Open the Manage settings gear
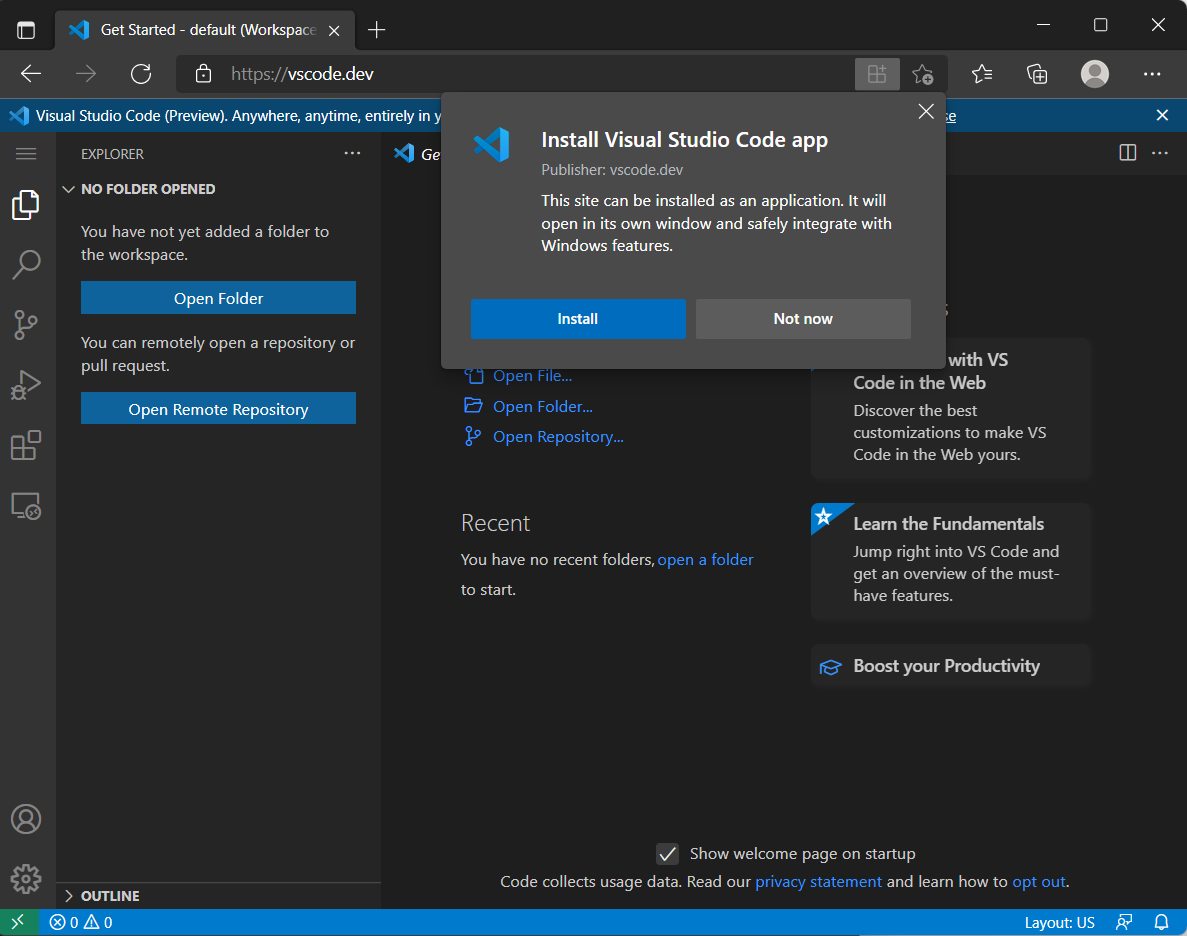The width and height of the screenshot is (1187, 936). click(x=26, y=878)
